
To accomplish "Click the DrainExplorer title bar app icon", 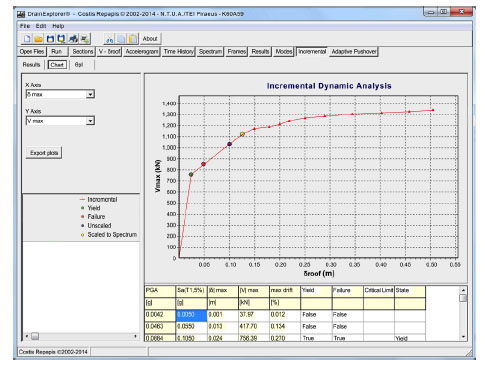I will [x=21, y=14].
